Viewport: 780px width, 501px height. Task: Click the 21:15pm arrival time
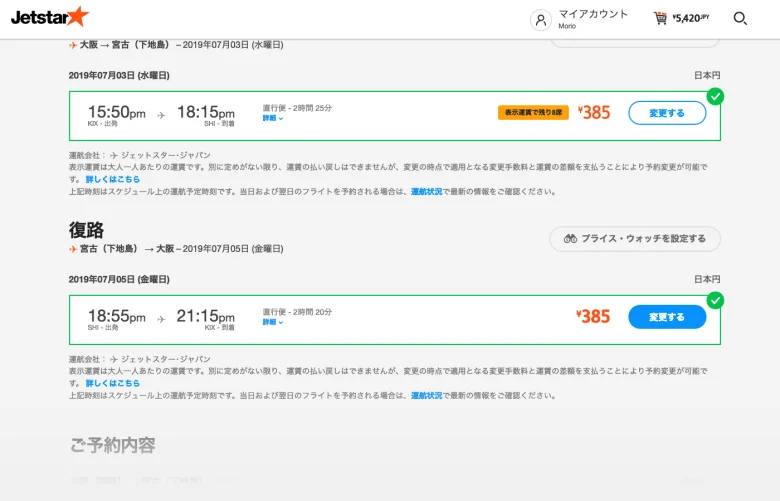pyautogui.click(x=205, y=316)
